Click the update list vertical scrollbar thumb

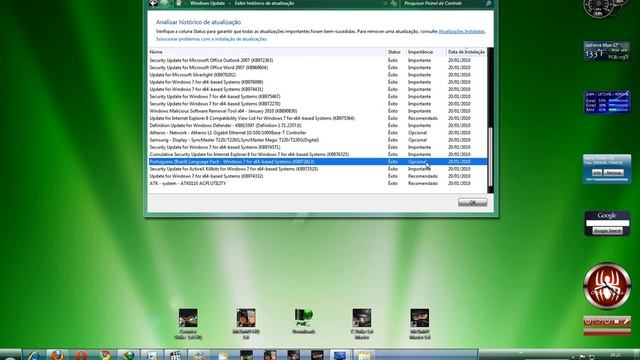pyautogui.click(x=490, y=157)
